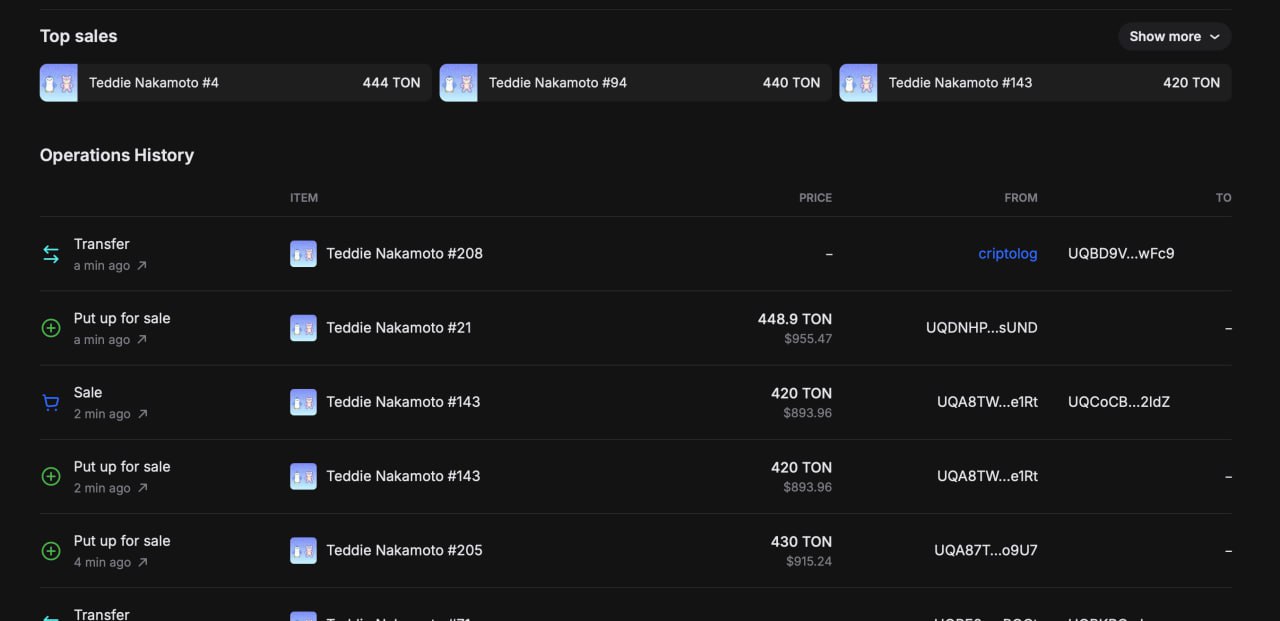The image size is (1280, 621).
Task: Open external link arrow beside Sale 2 min ago
Action: point(142,414)
